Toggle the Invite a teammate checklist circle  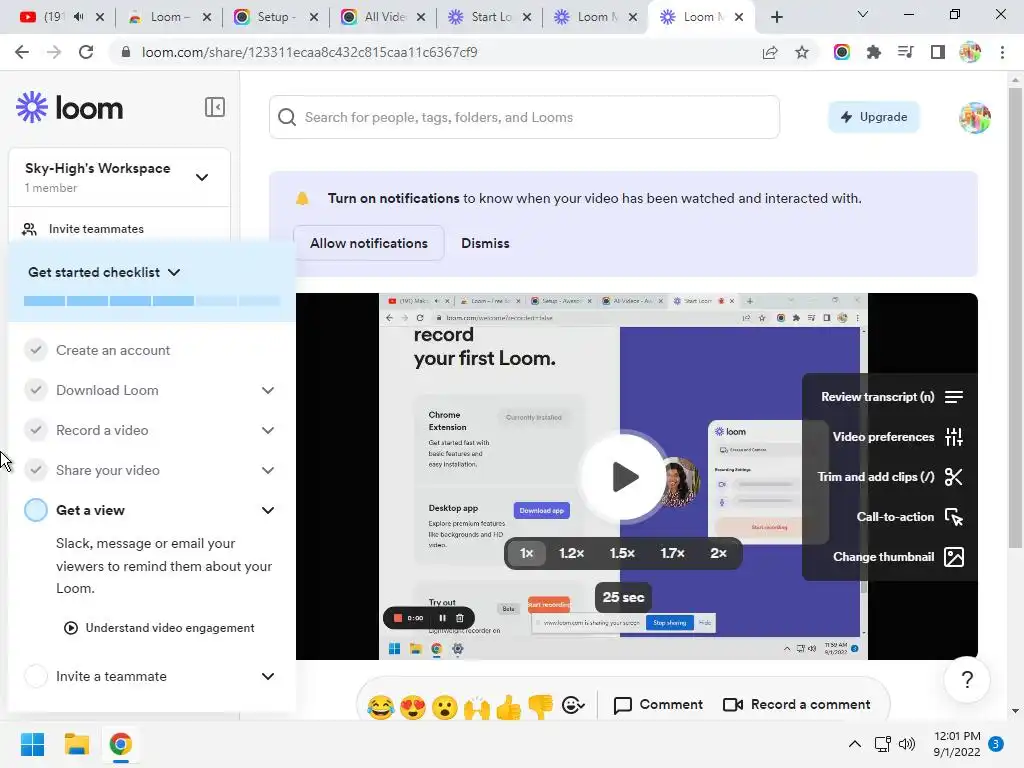tap(36, 676)
